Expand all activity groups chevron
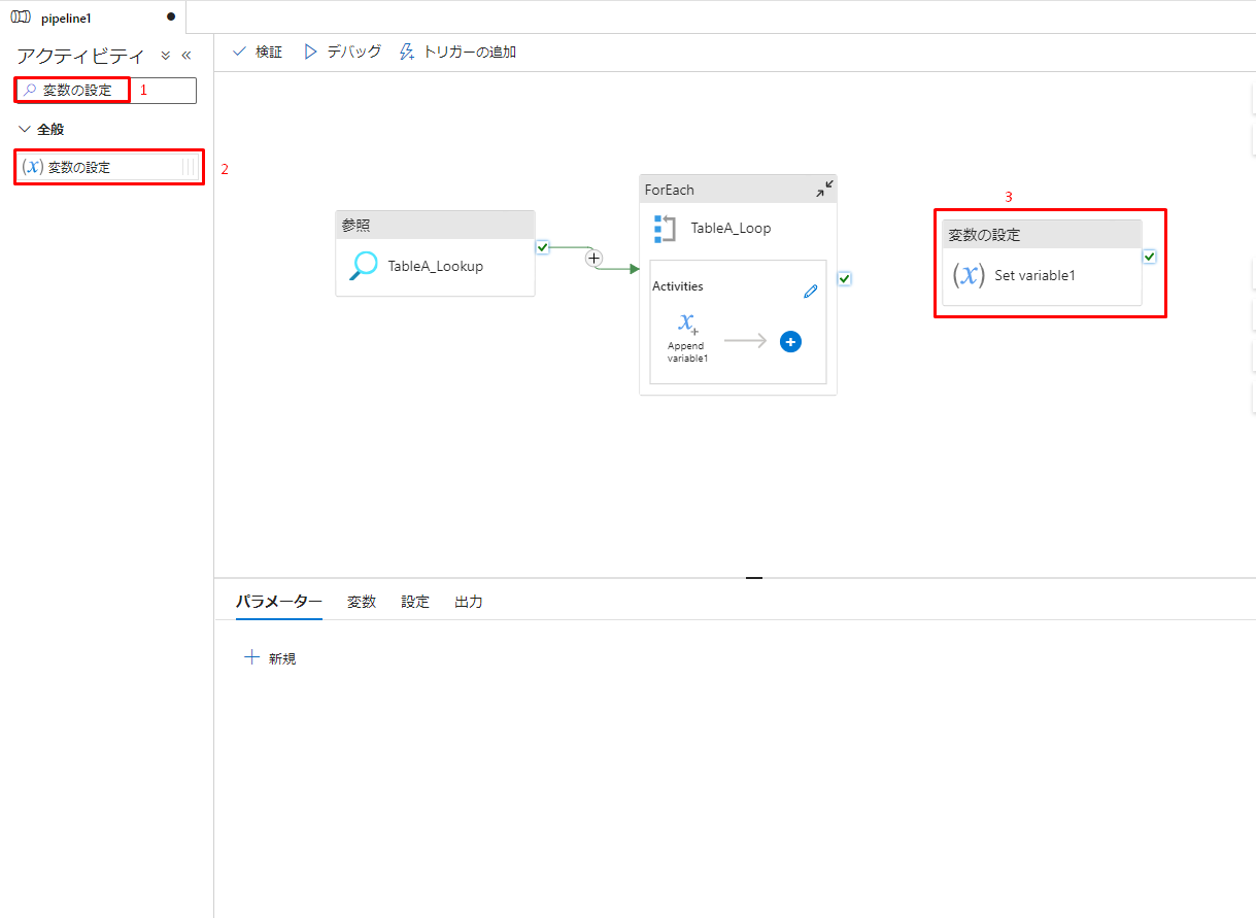 (x=166, y=56)
